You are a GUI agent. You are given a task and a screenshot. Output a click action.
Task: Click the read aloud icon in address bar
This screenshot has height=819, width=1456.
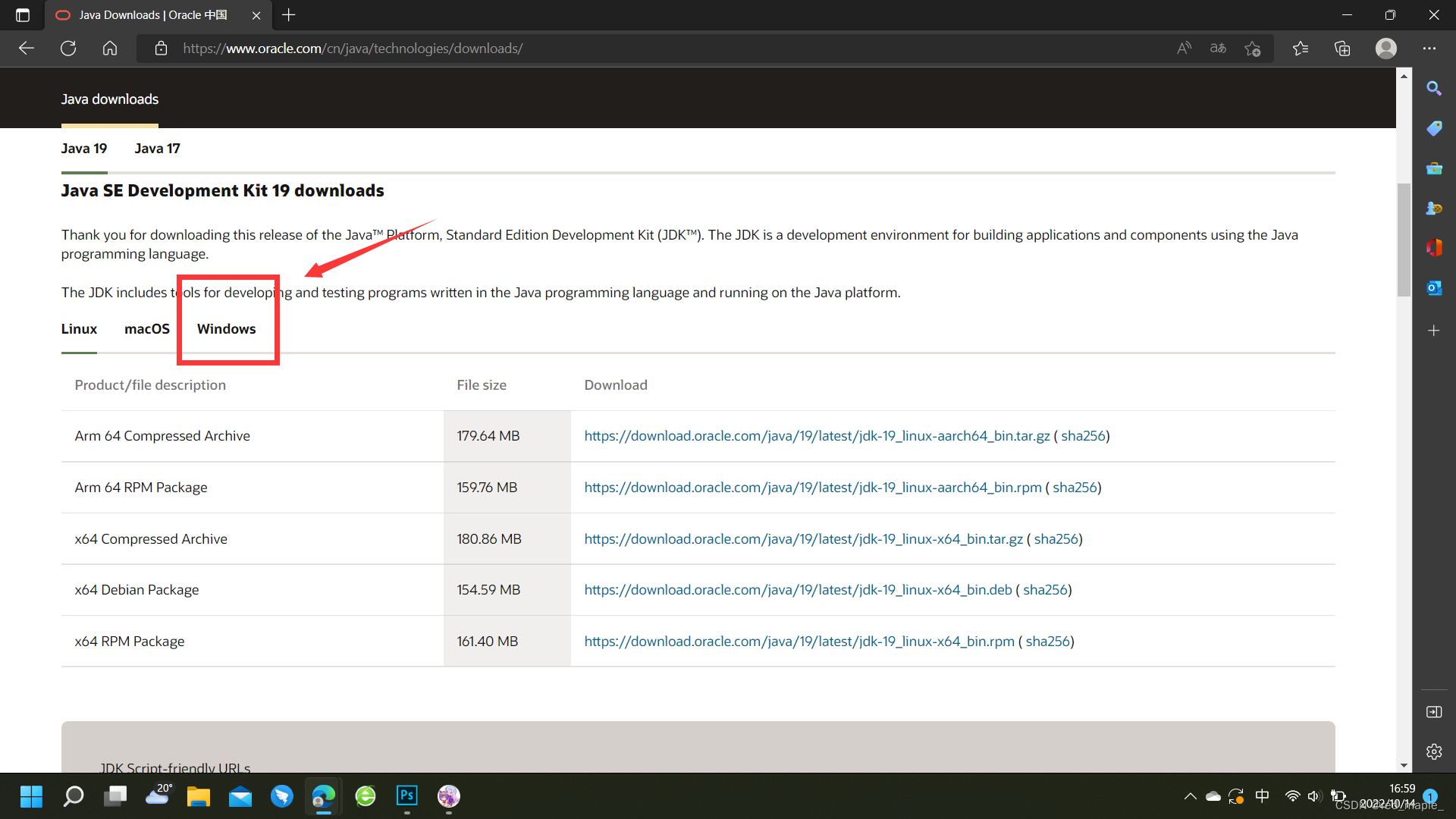(x=1184, y=49)
